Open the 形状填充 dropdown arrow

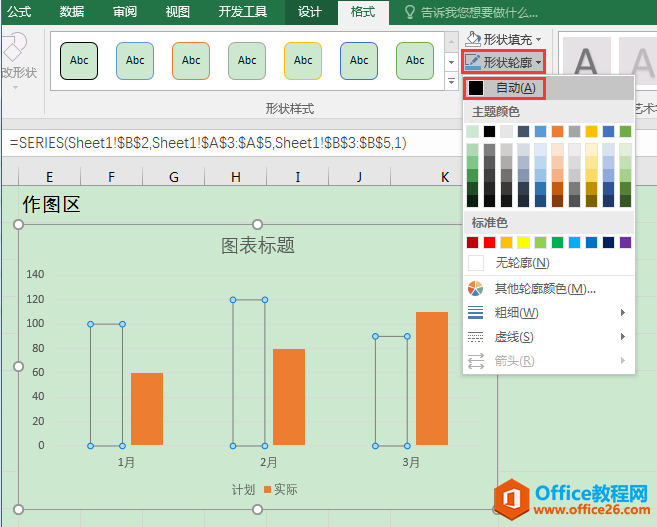point(538,39)
